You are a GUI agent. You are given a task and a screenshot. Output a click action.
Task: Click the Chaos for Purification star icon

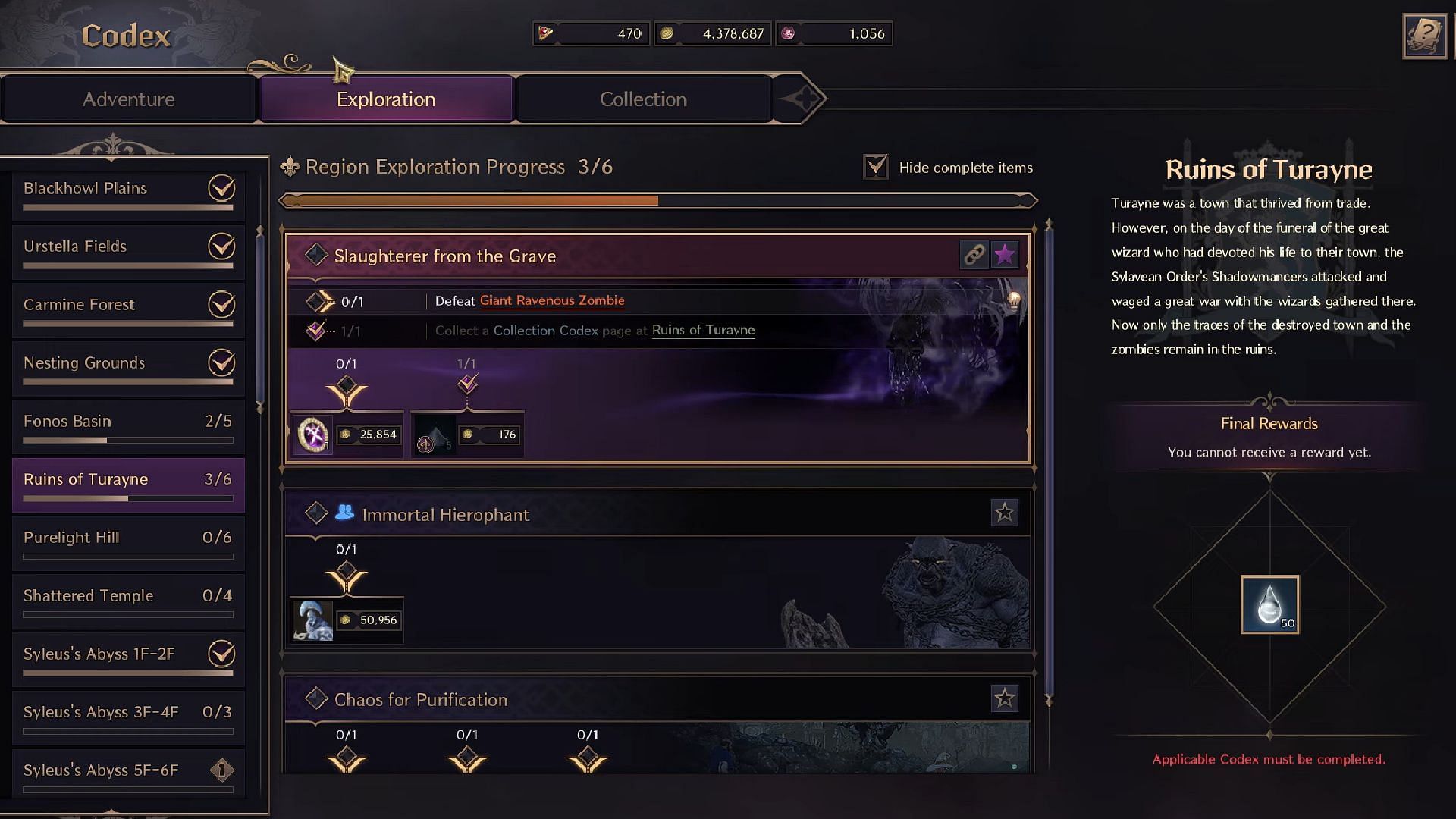tap(1004, 698)
